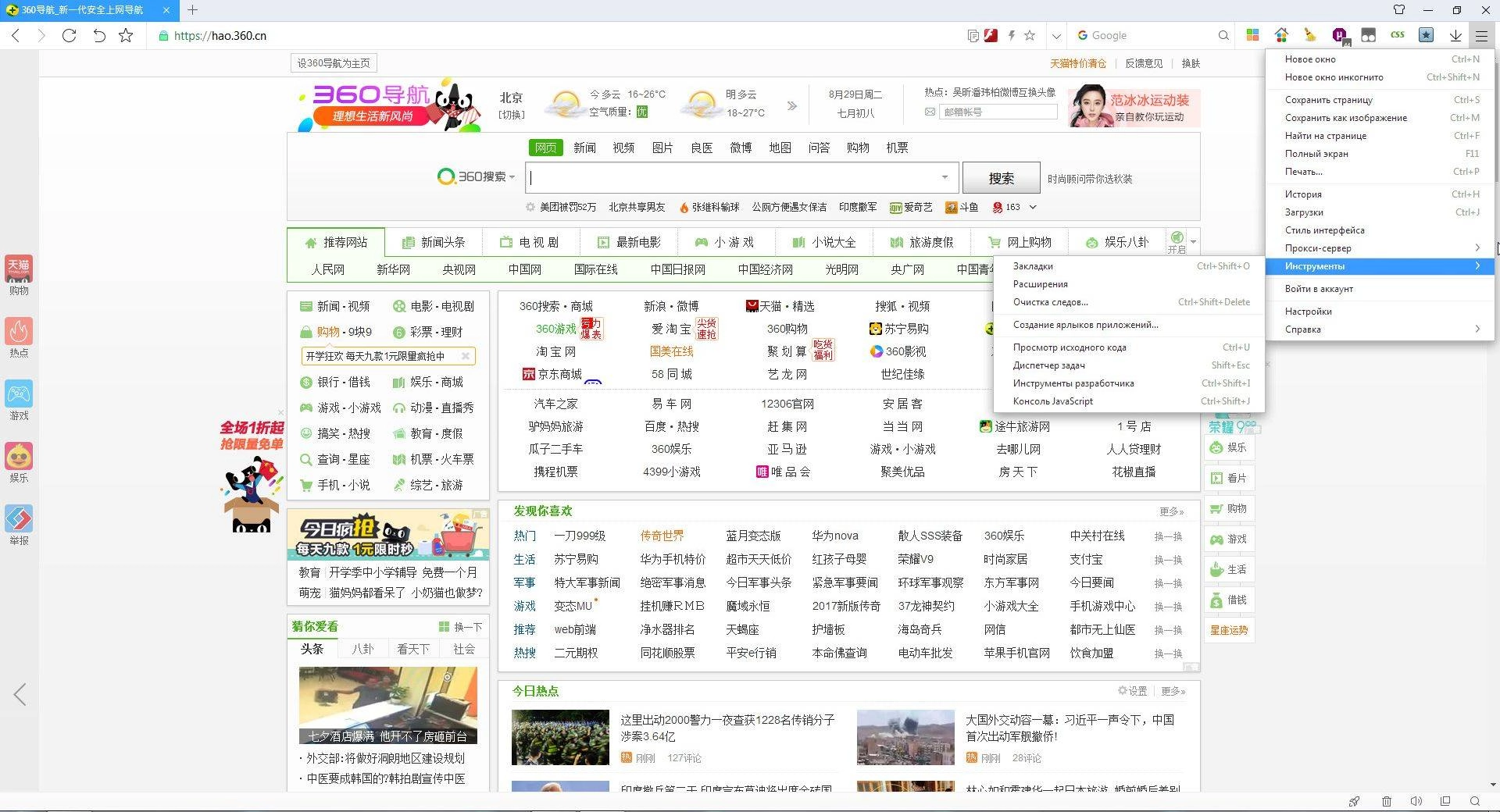The height and width of the screenshot is (812, 1500).
Task: Switch to the 电视剧 navigation tab
Action: (x=530, y=243)
